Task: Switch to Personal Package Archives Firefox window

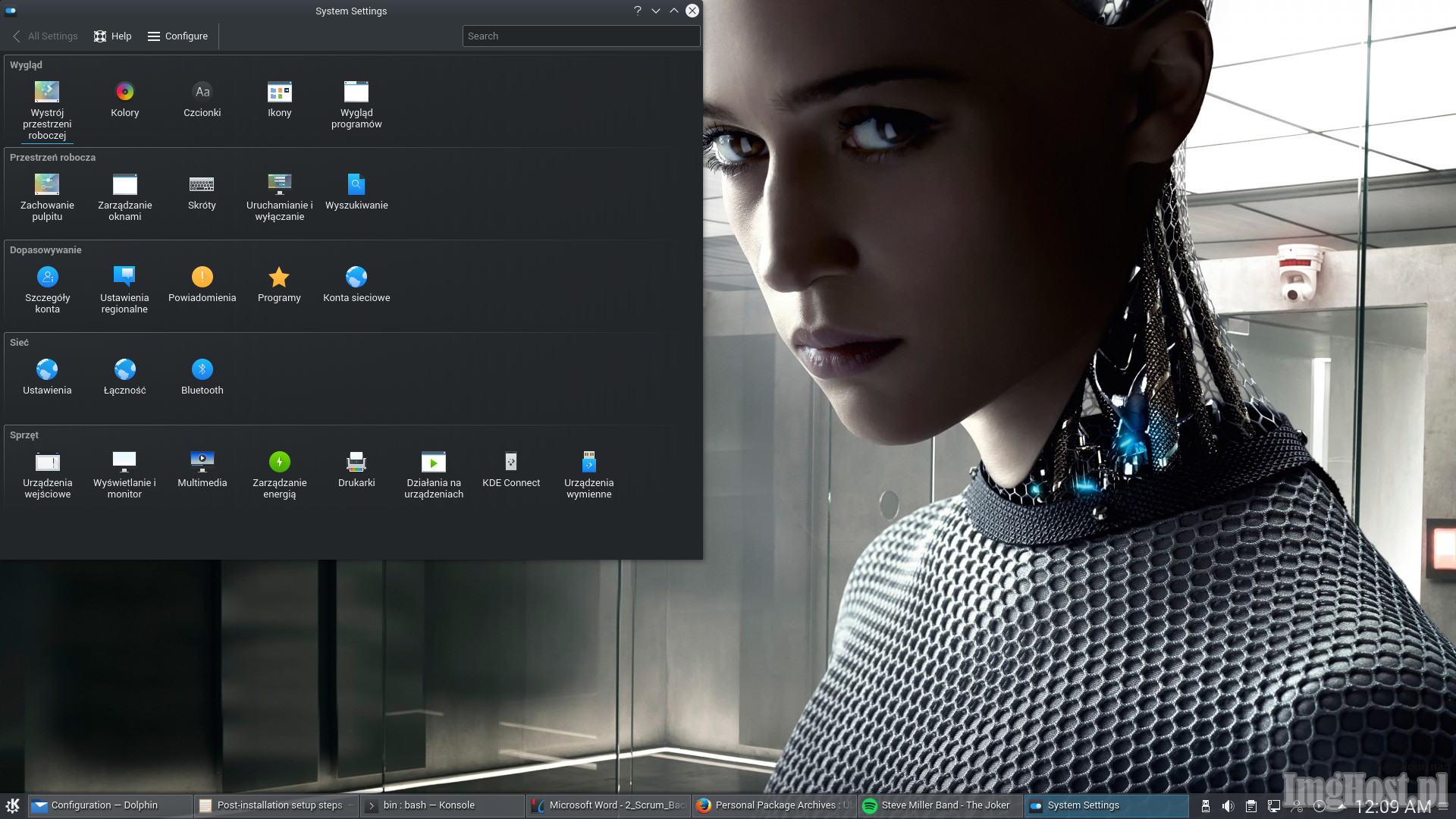Action: 775,805
